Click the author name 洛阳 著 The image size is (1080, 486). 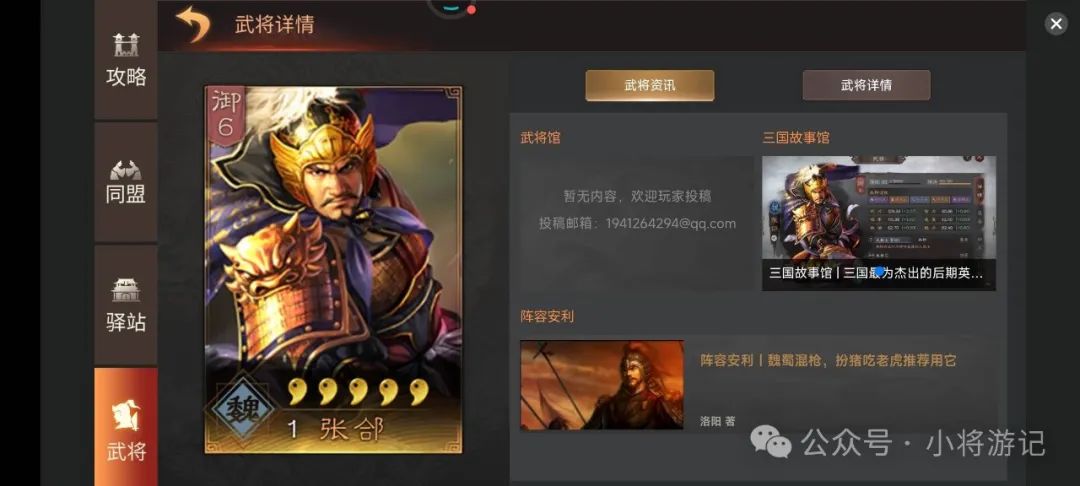click(717, 421)
